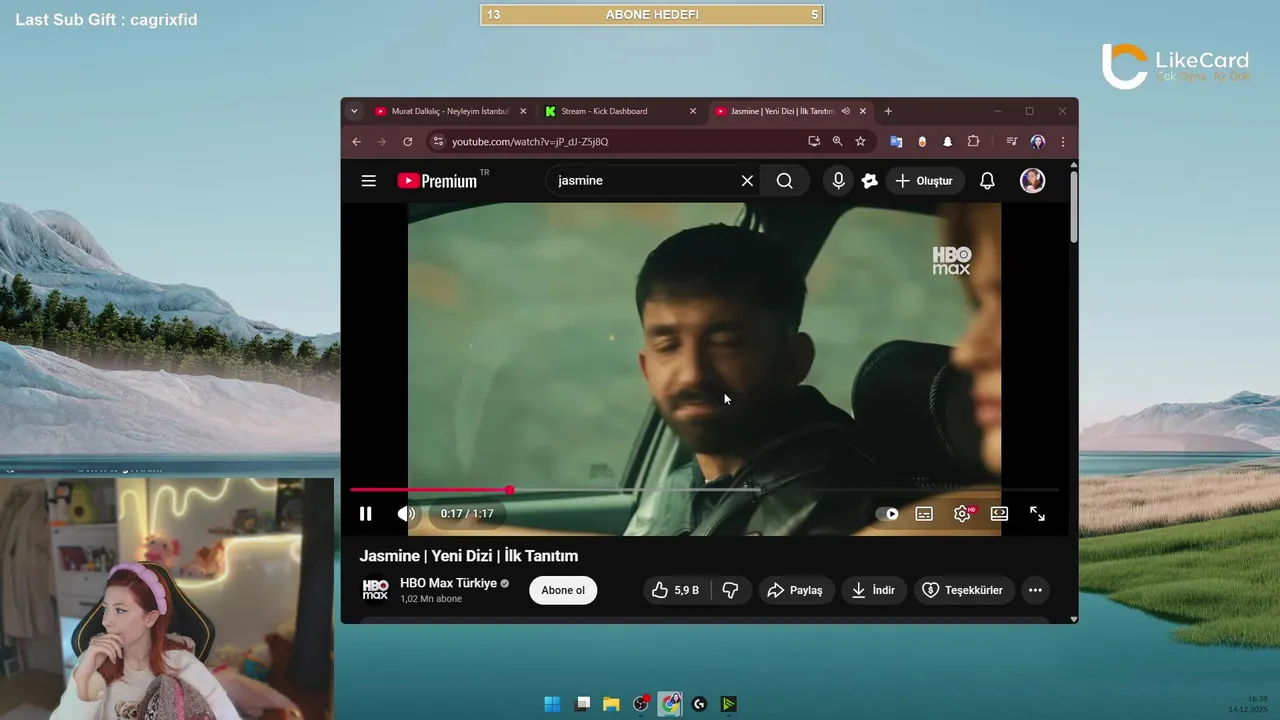Subscribe with Abone ol button
Screen dimensions: 1280x720
pos(563,590)
